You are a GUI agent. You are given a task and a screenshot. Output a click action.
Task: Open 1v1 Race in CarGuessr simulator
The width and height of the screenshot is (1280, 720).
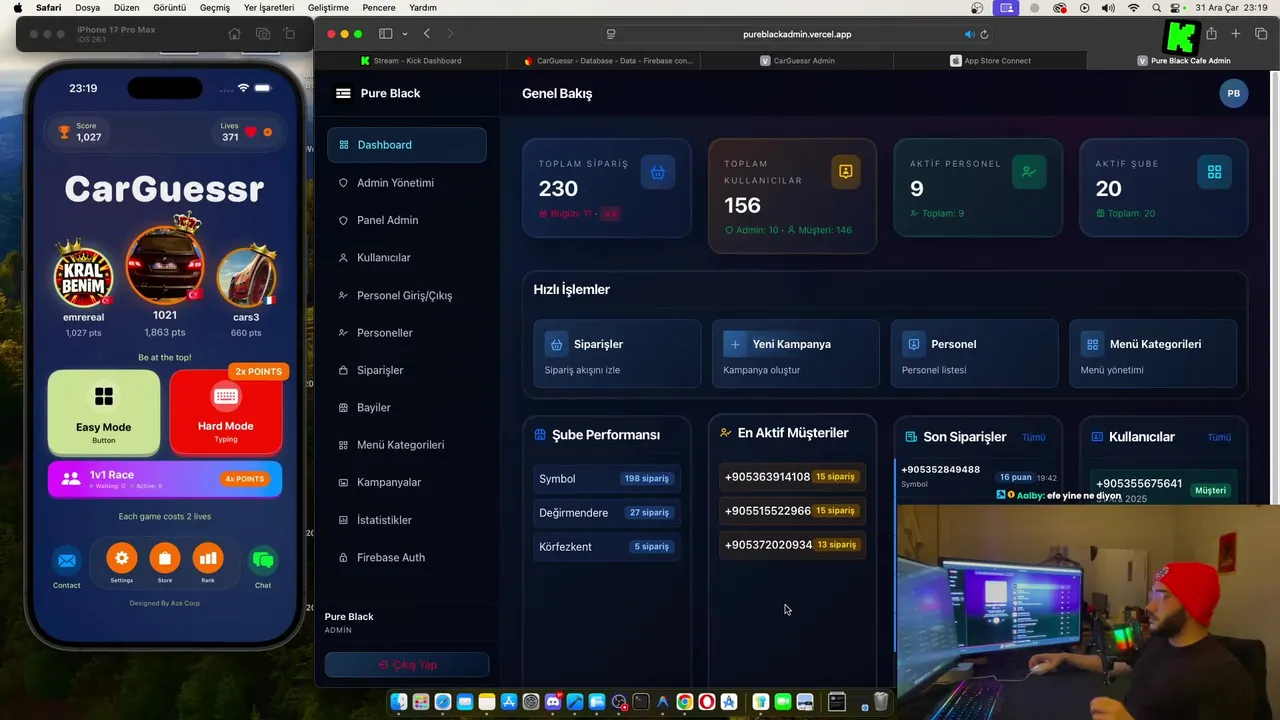point(165,479)
